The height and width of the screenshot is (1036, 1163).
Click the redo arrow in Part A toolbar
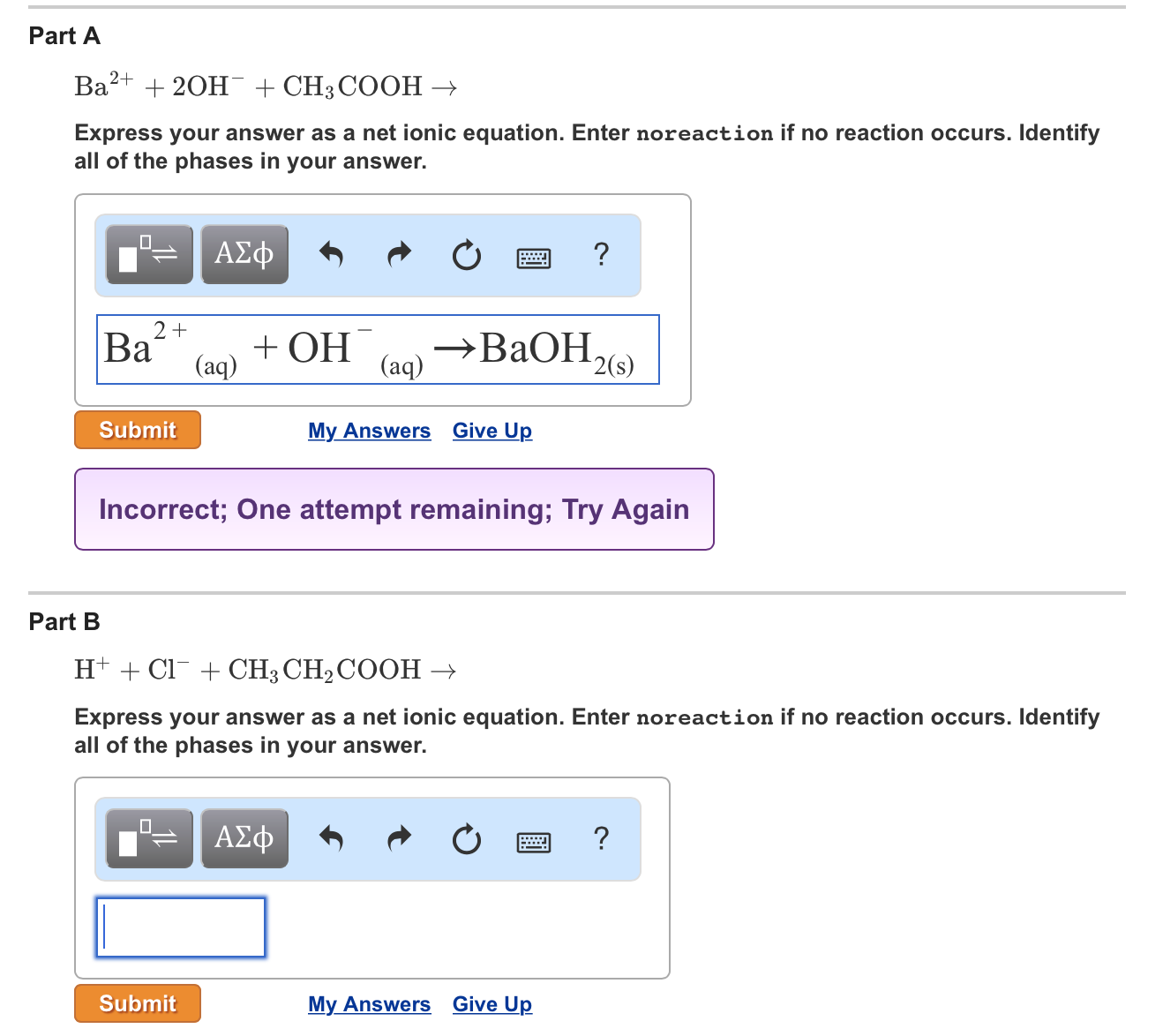tap(399, 255)
